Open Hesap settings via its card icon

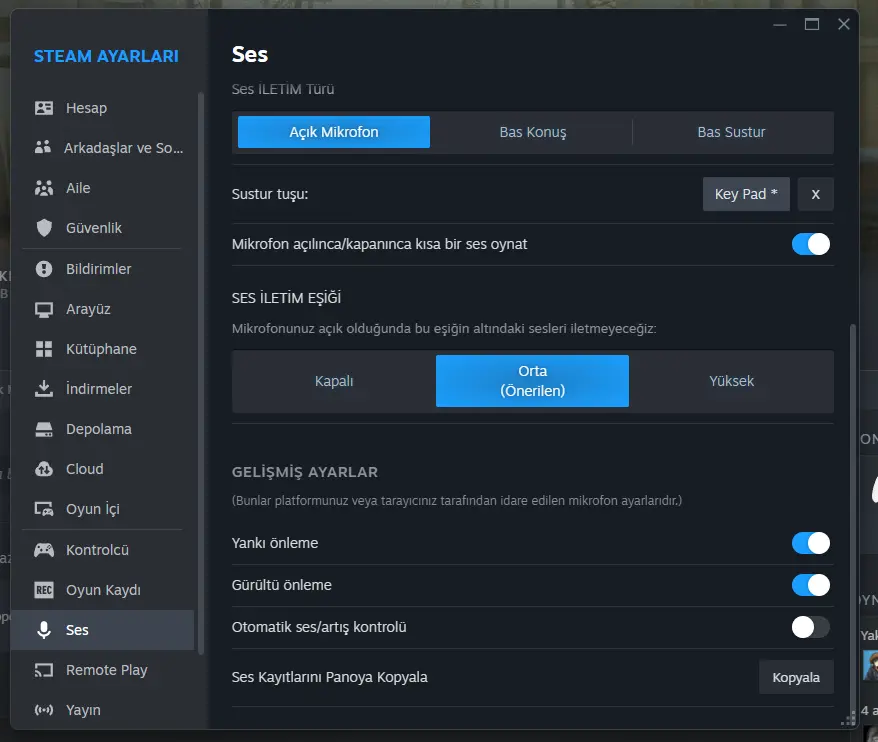pyautogui.click(x=44, y=108)
